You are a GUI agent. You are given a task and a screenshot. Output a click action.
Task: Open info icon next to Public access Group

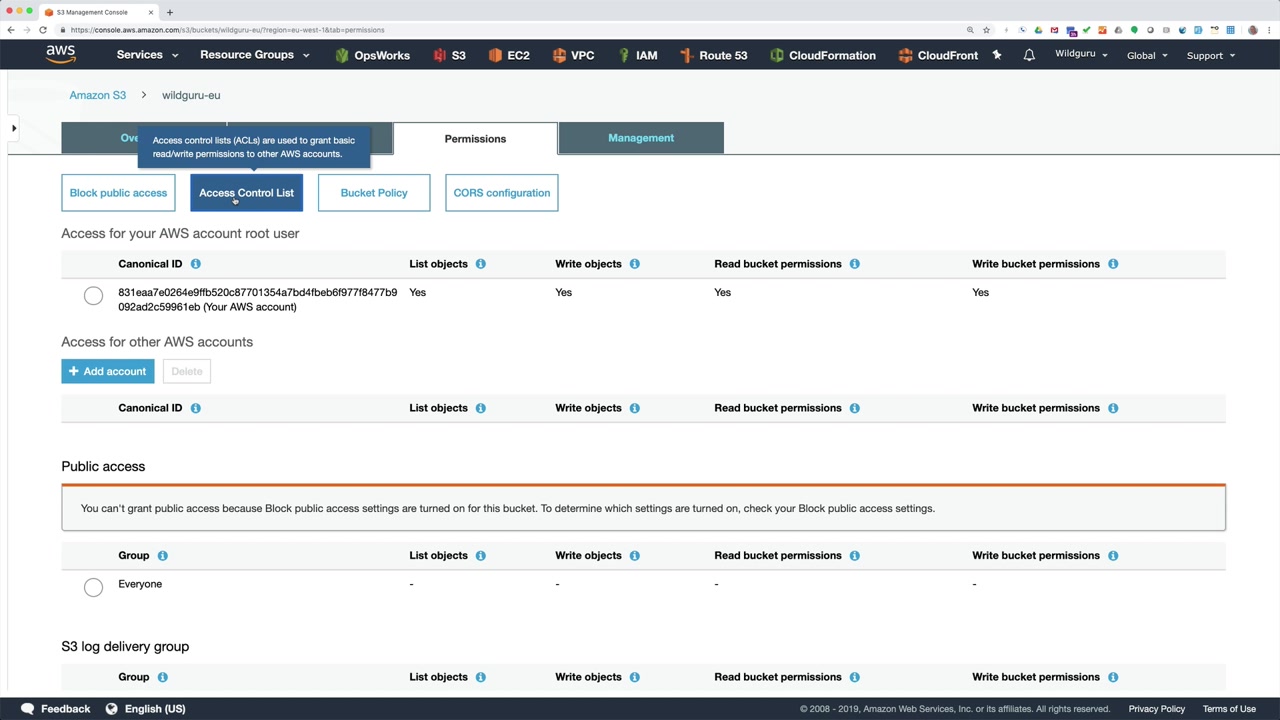[x=163, y=556]
